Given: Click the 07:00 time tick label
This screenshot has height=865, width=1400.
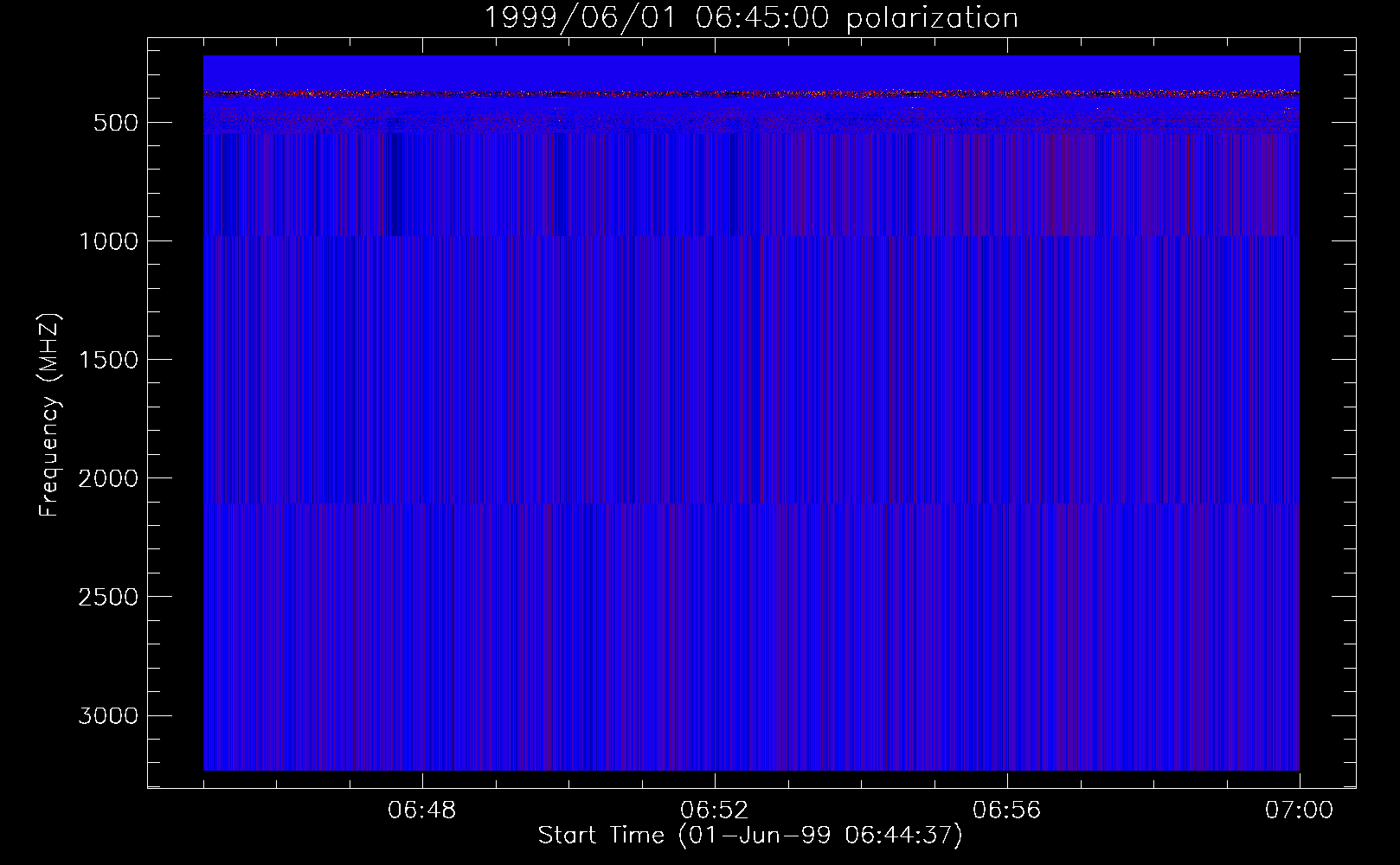Looking at the screenshot, I should coord(1300,811).
